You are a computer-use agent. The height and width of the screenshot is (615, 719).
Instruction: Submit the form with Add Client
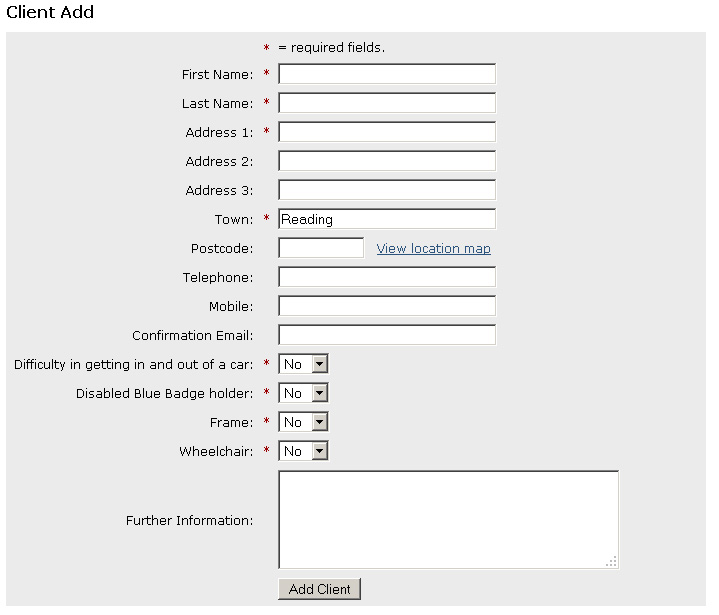click(x=319, y=589)
